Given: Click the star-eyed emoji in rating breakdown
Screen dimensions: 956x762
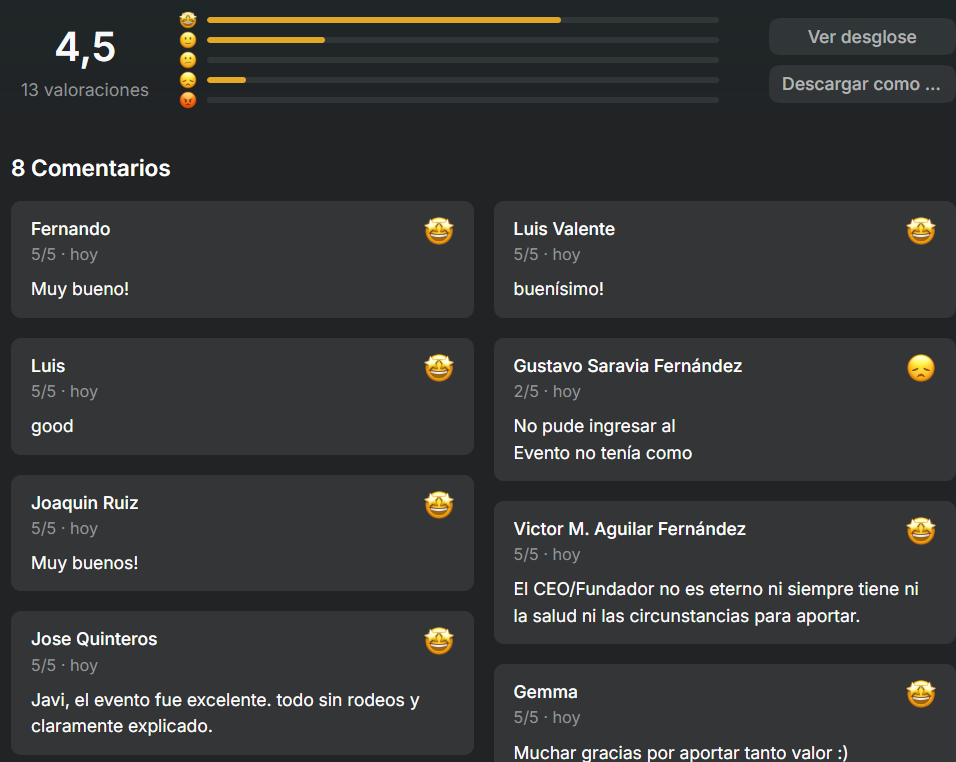Looking at the screenshot, I should click(188, 20).
